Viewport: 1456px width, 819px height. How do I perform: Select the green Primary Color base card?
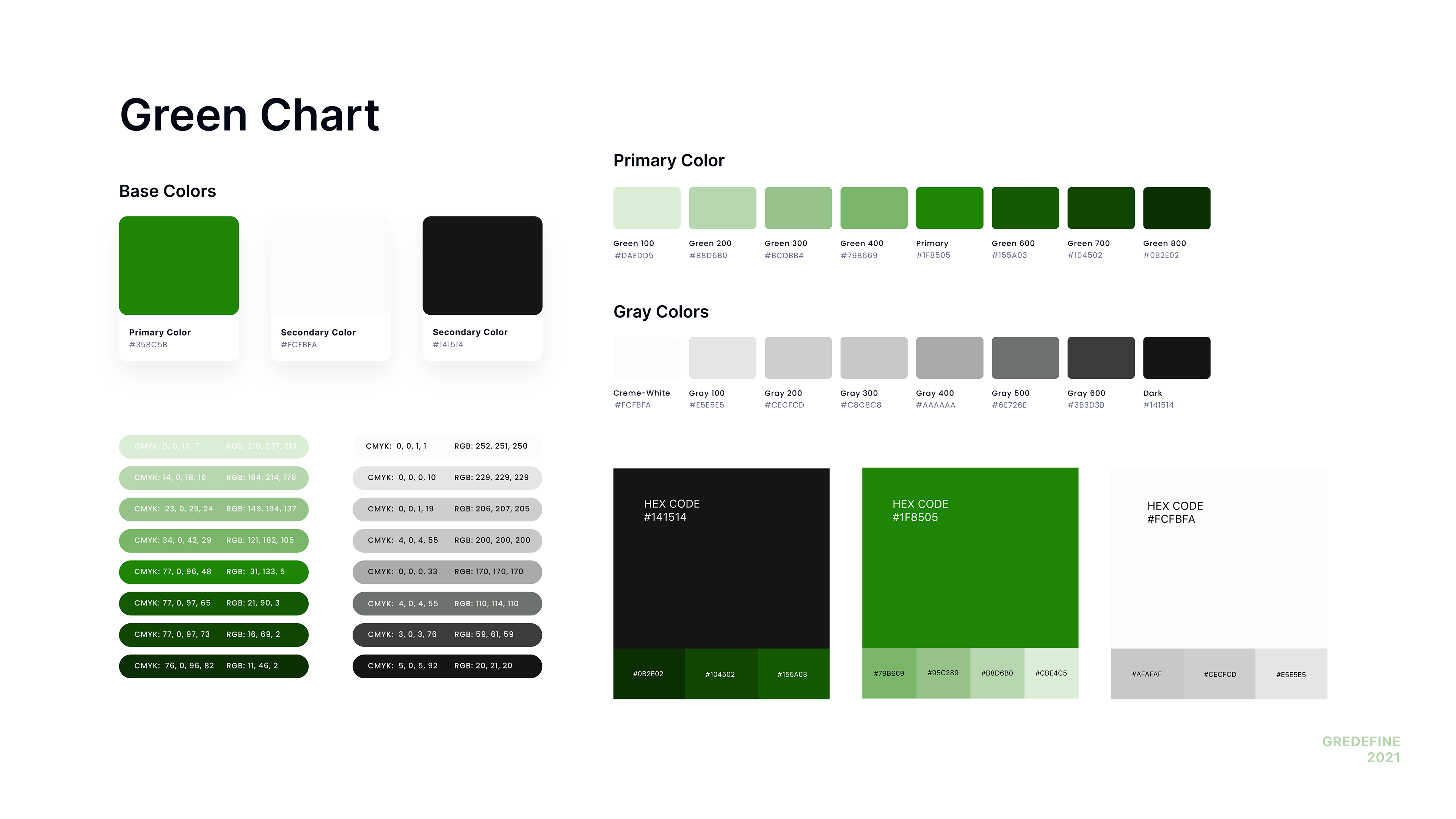(179, 266)
